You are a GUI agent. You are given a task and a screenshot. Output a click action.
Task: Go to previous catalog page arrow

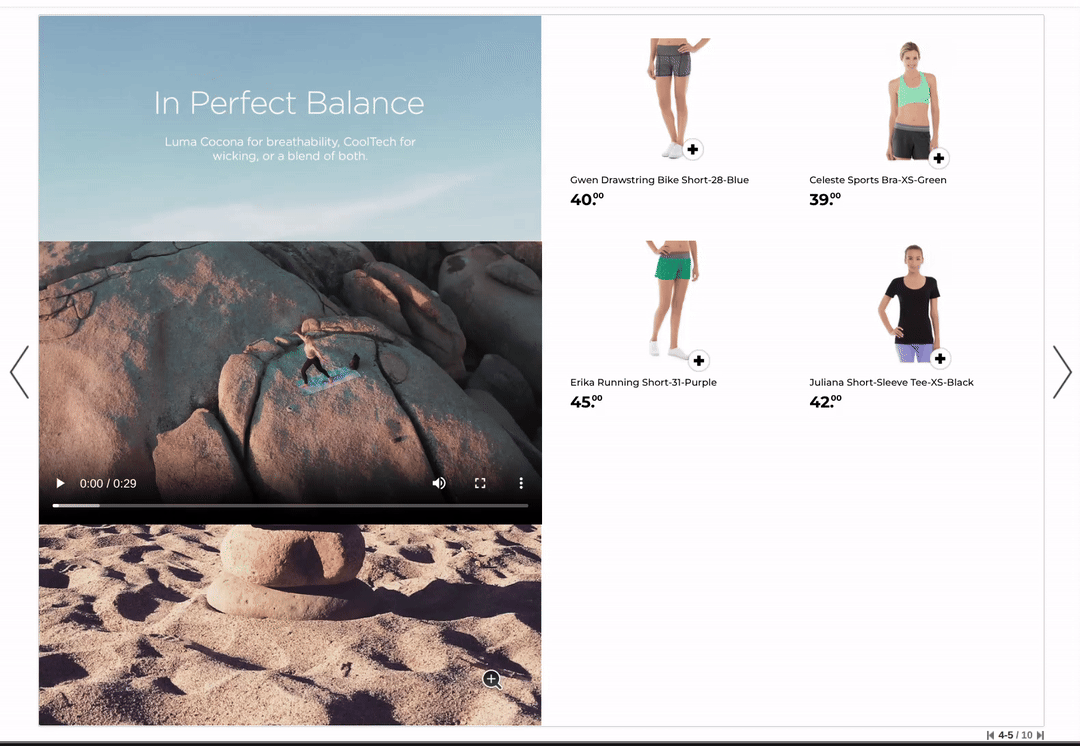(19, 372)
